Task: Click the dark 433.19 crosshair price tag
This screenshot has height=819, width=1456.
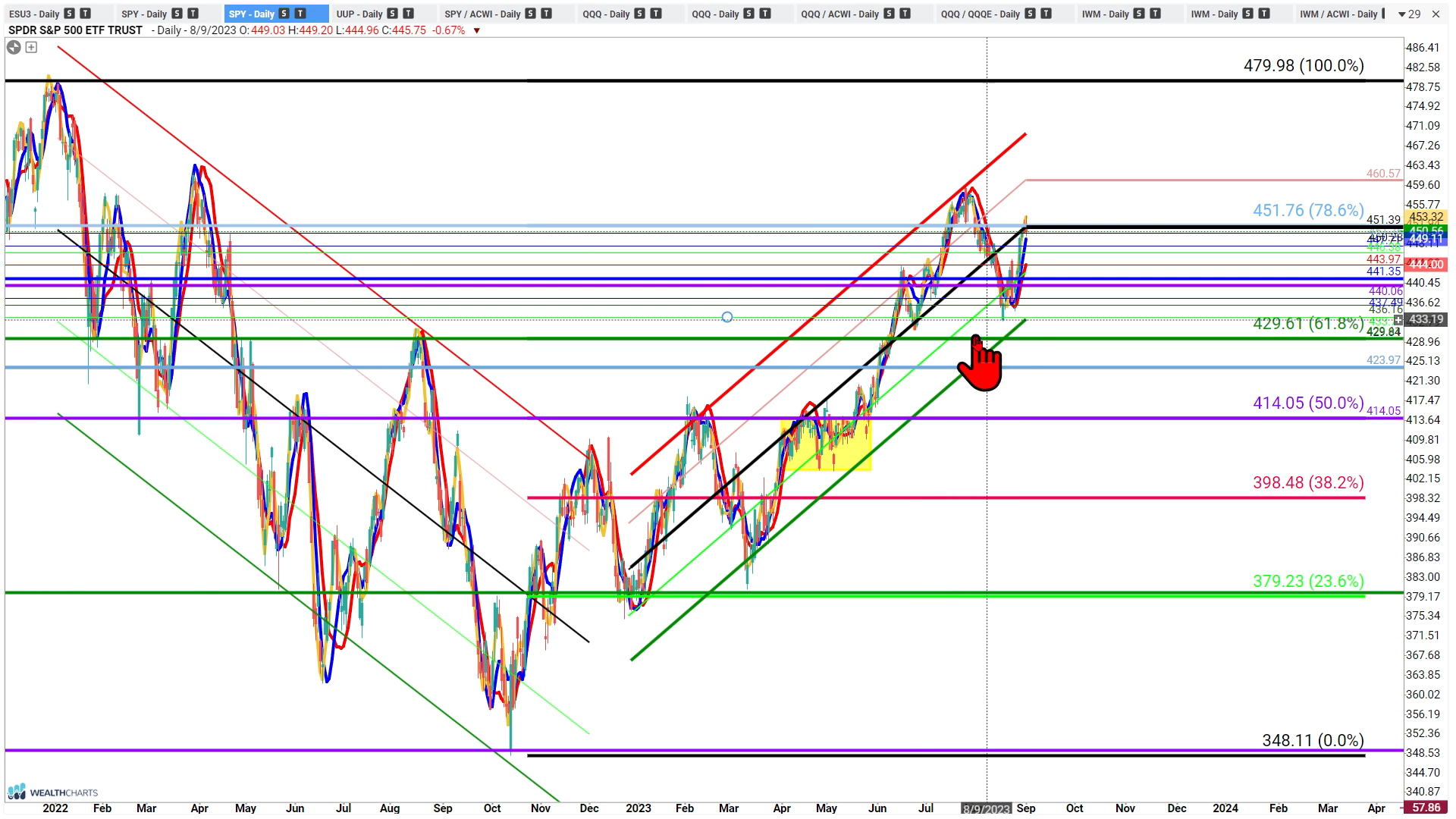Action: pos(1426,320)
